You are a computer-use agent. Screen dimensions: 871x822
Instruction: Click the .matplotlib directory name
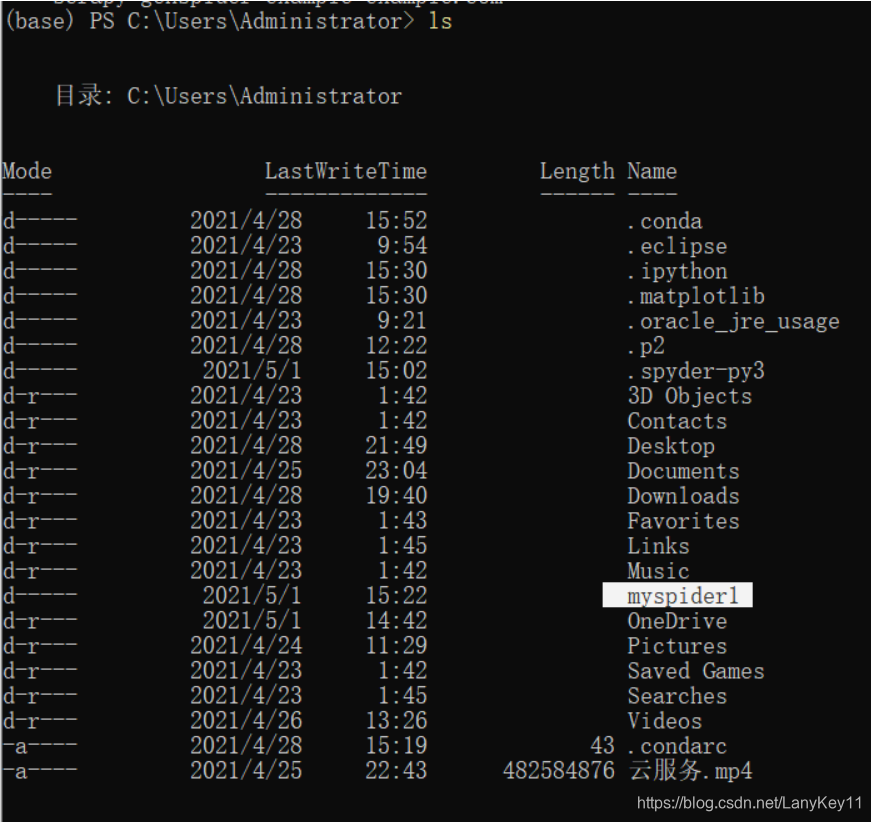(696, 296)
